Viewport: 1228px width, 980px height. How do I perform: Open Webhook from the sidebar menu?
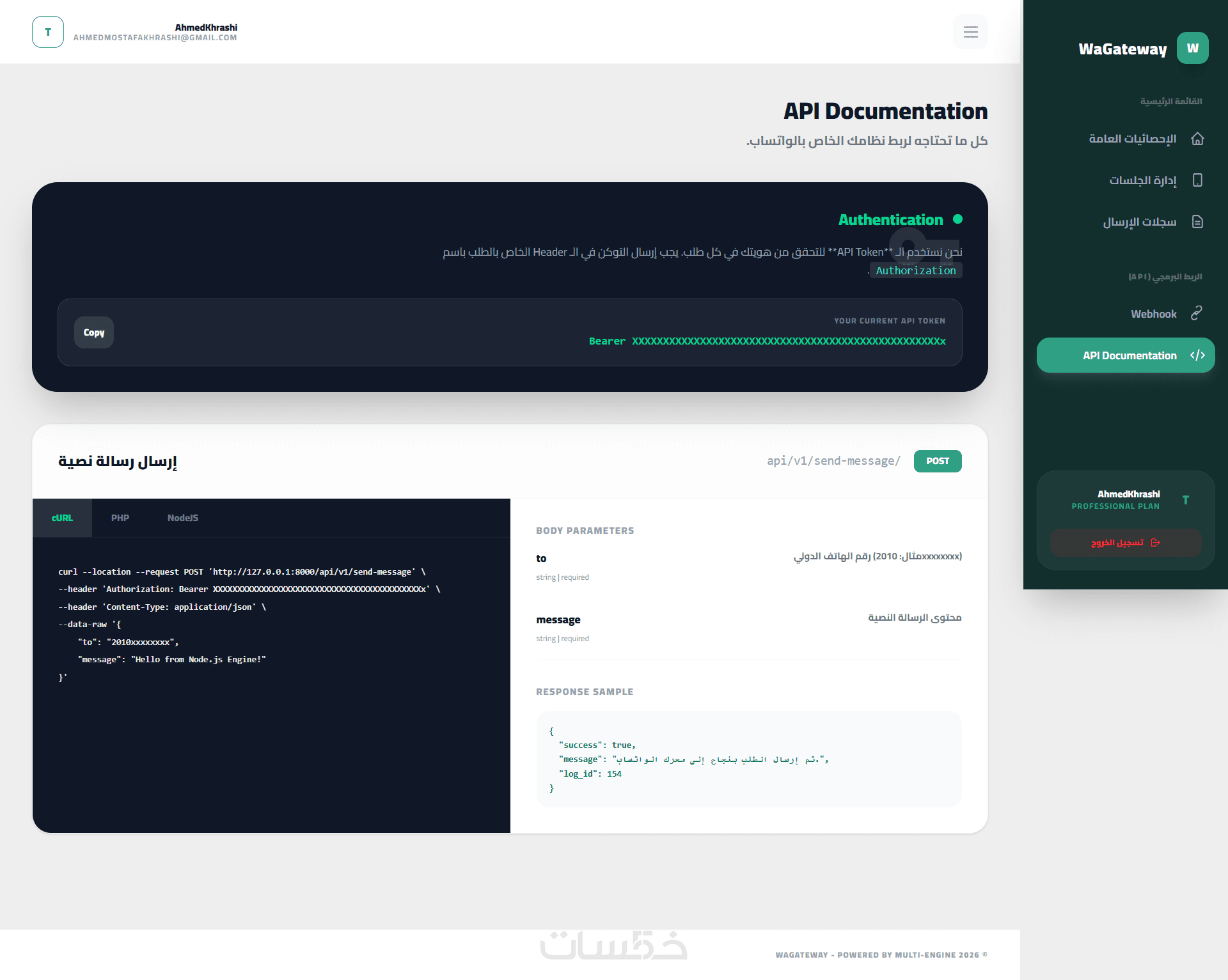pos(1153,314)
